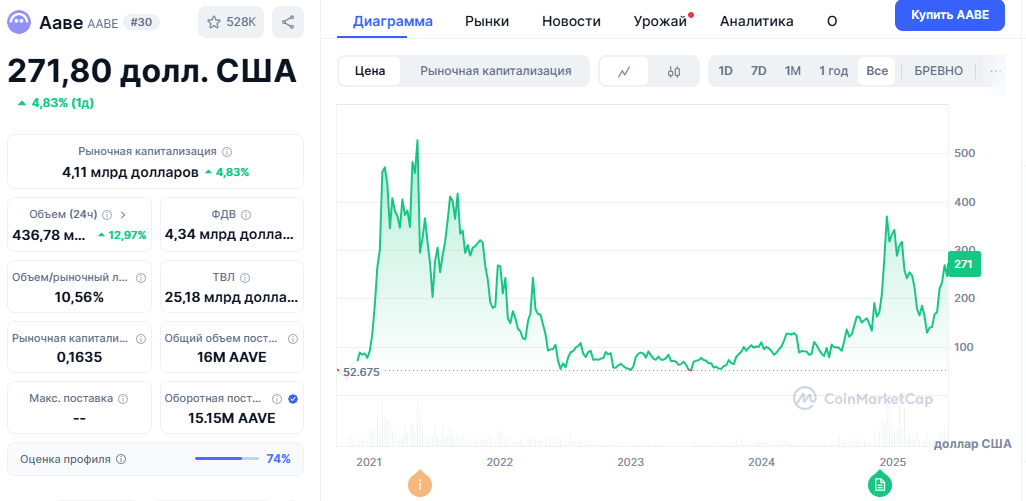Click the 4,83% (1д) price change

tap(56, 103)
